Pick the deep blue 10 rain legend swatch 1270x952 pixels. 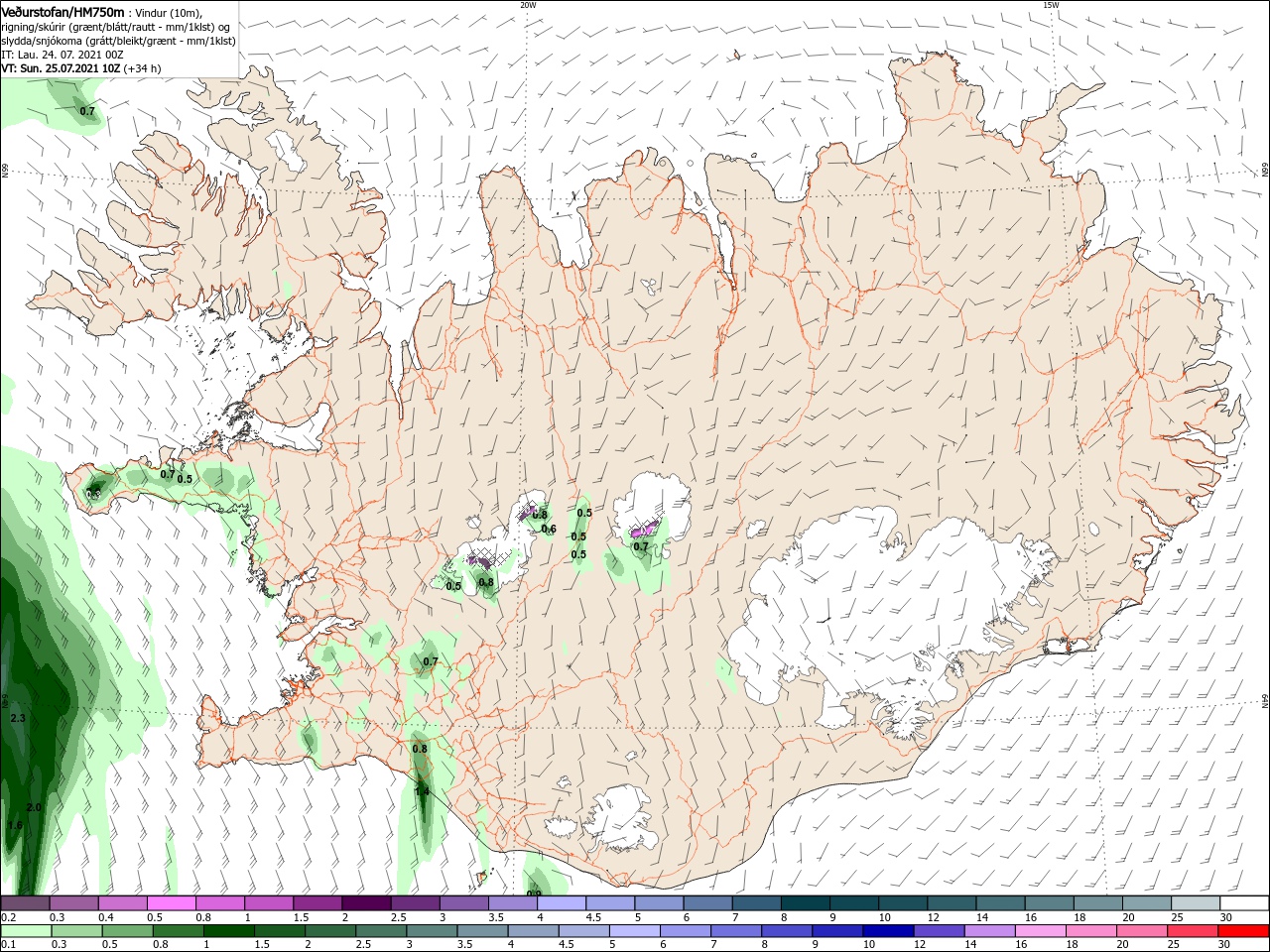click(888, 931)
